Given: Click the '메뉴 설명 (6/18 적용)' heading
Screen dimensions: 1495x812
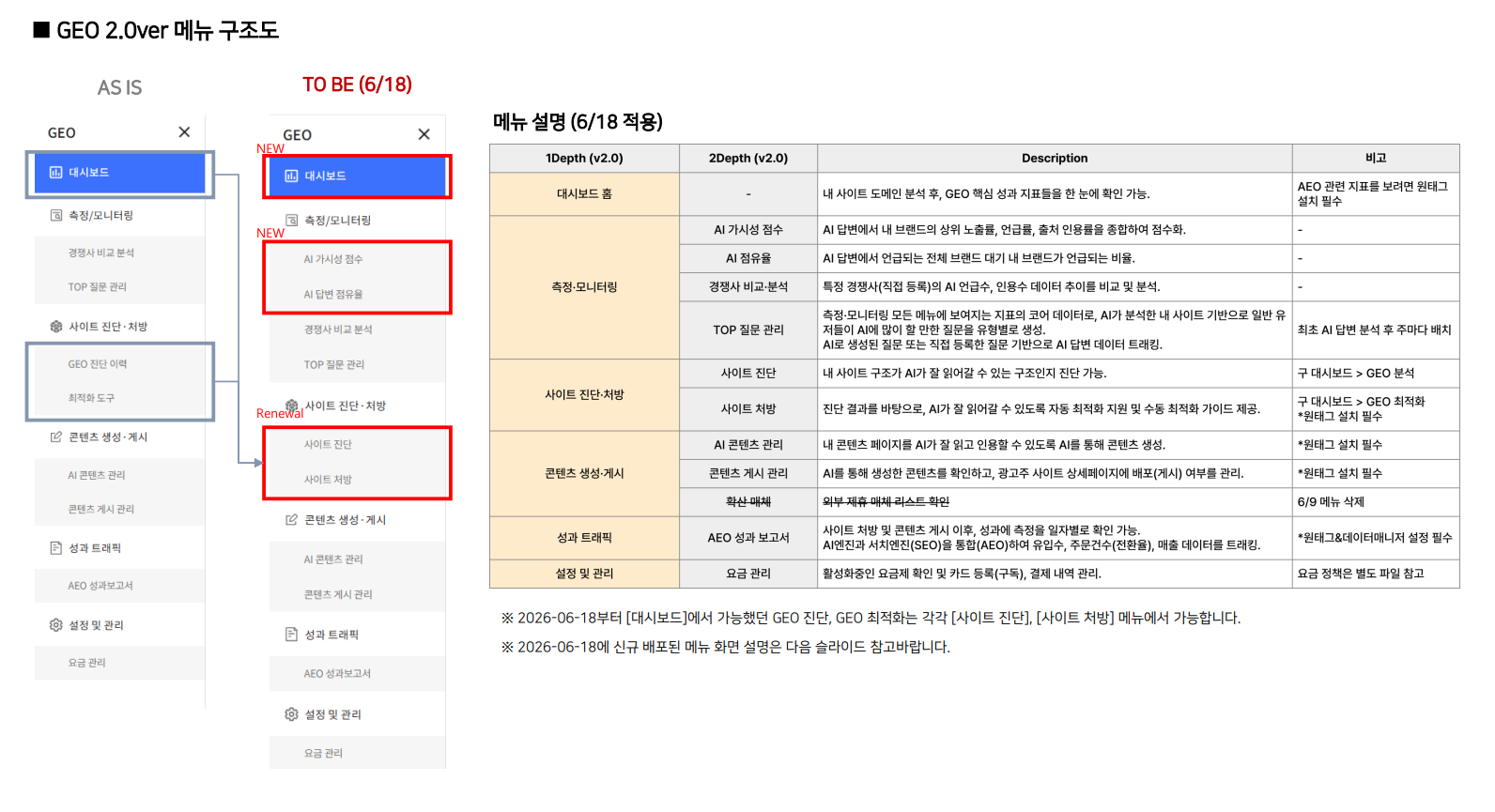Looking at the screenshot, I should [578, 122].
